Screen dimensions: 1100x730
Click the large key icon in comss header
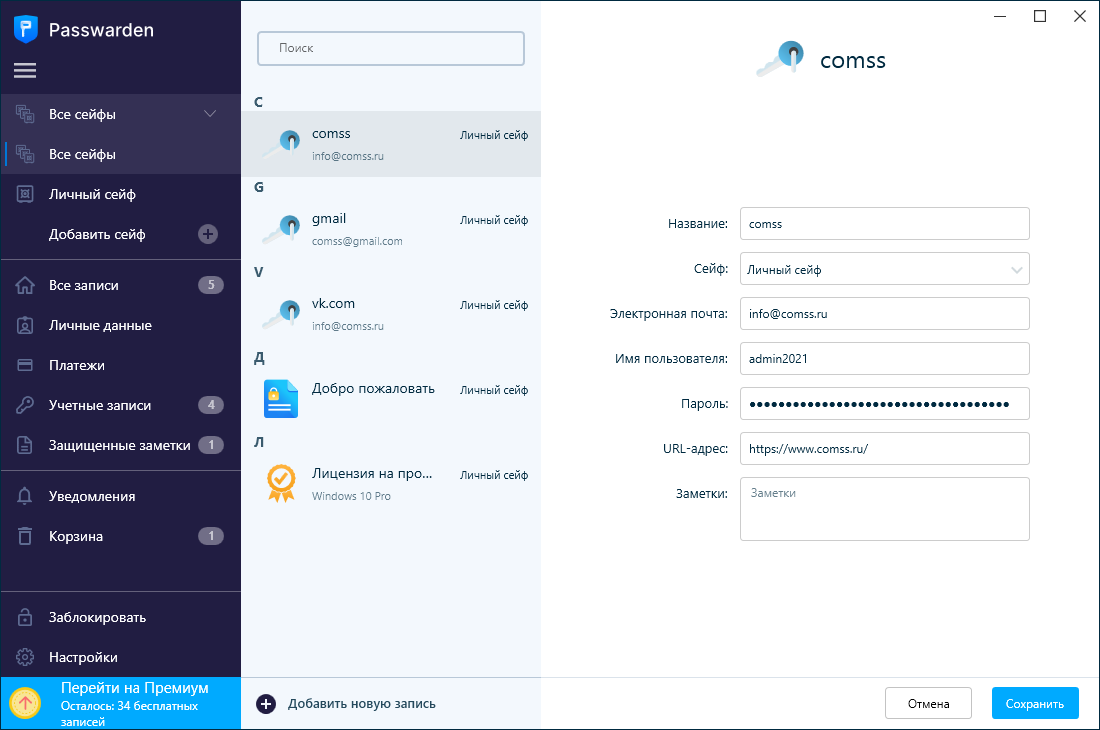pos(780,59)
